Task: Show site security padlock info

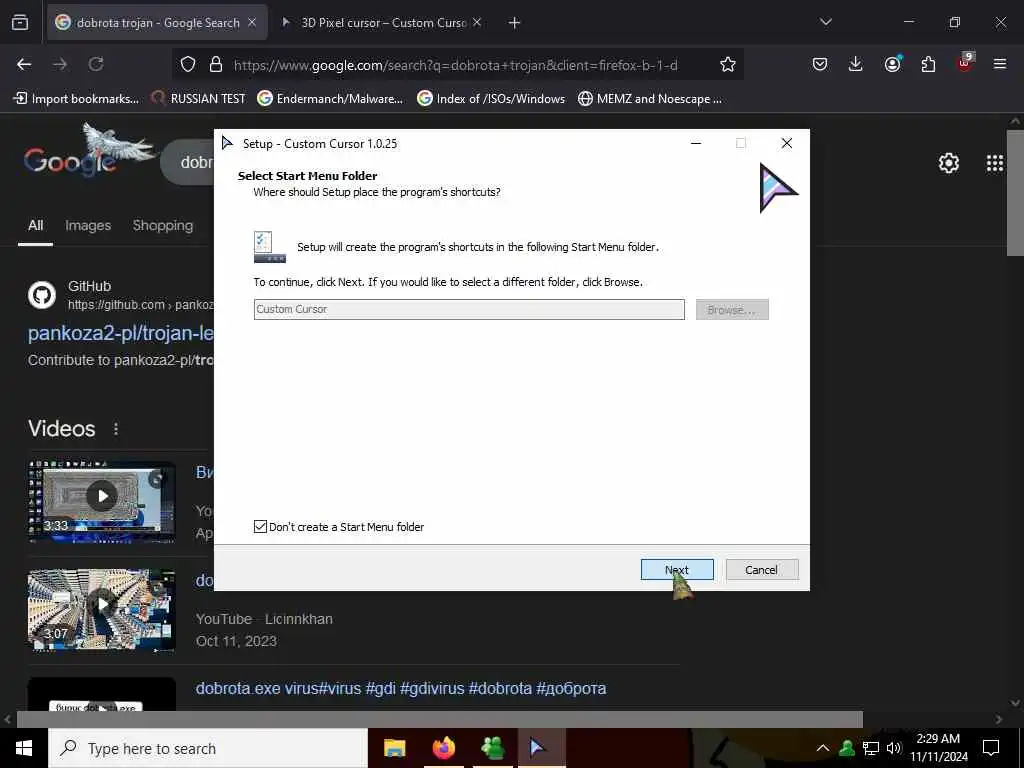Action: click(x=216, y=64)
